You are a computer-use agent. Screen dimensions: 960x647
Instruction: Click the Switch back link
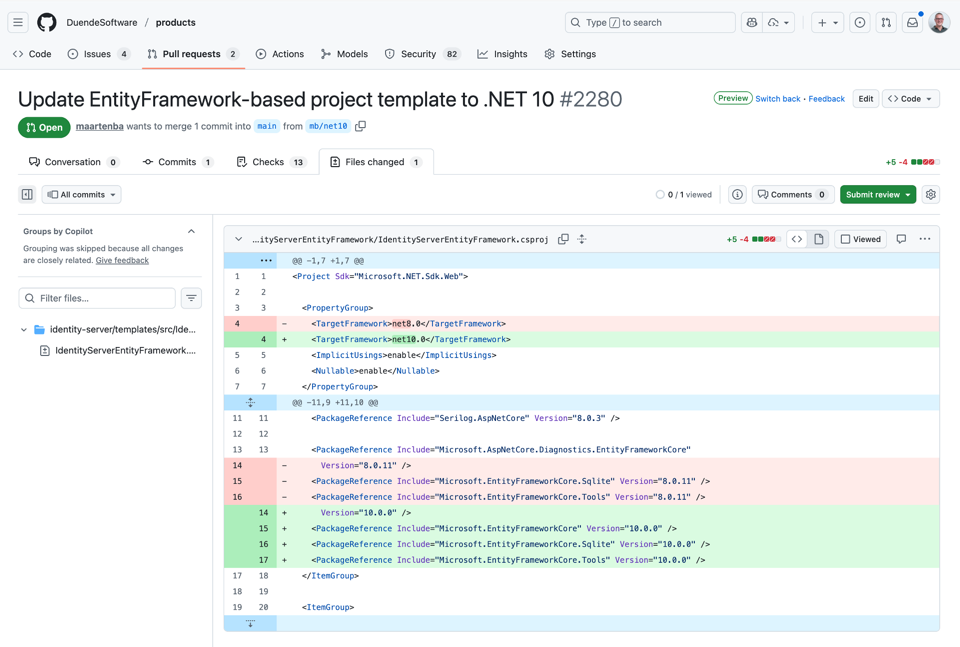778,99
